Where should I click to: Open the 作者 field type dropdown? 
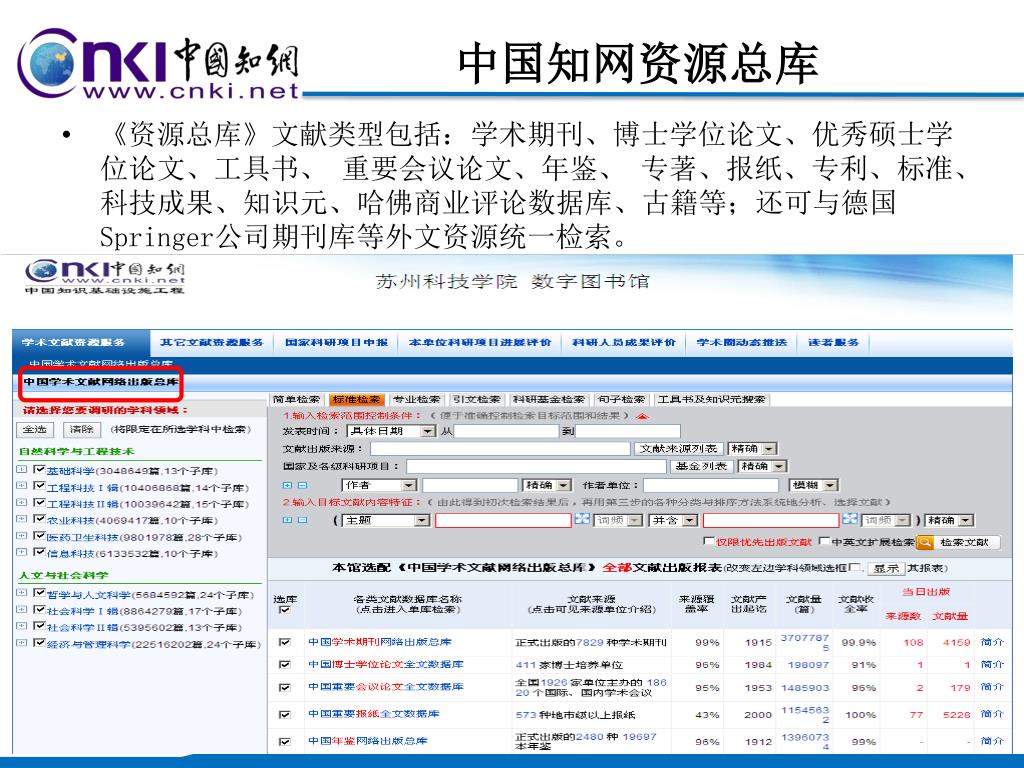[379, 485]
